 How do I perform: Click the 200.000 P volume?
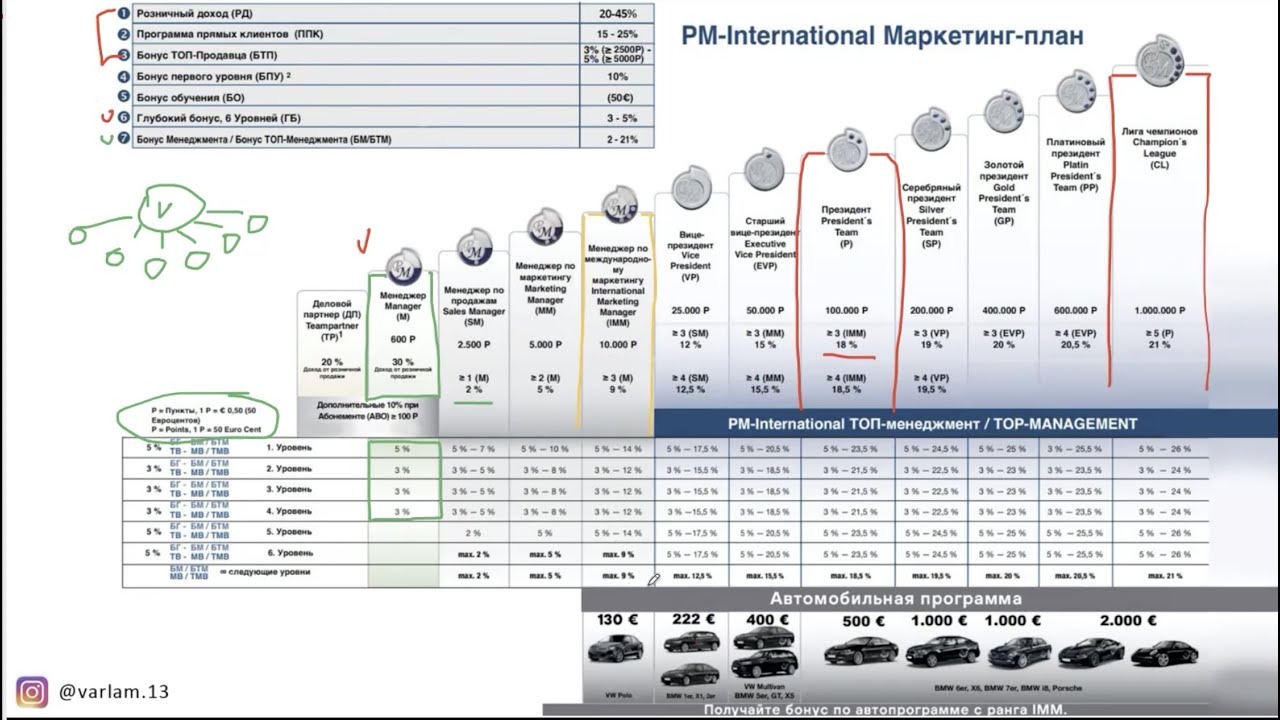point(931,311)
